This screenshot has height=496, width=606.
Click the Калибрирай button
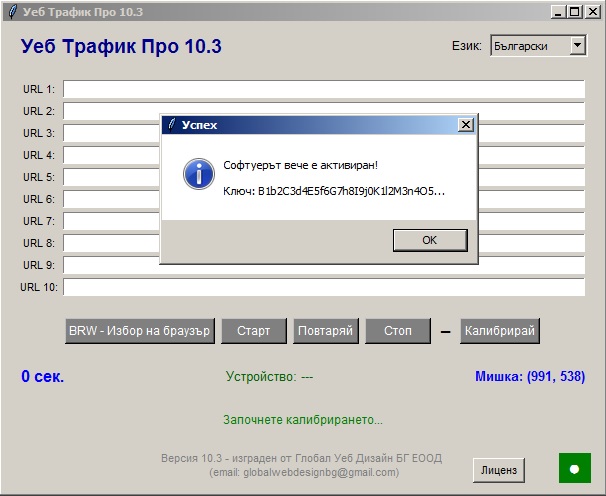(x=500, y=331)
